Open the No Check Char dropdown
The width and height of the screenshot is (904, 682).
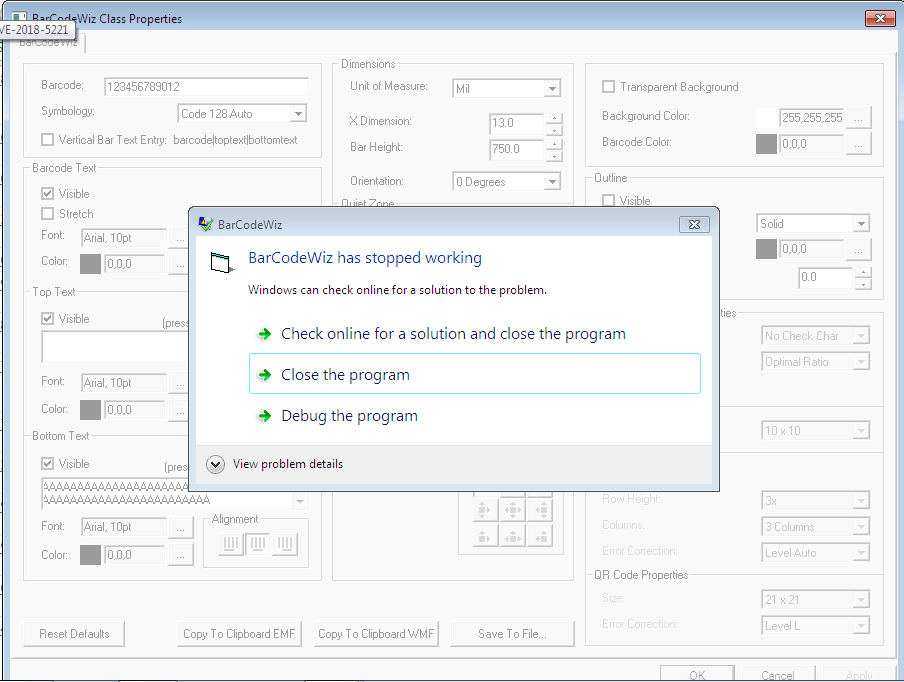[861, 336]
